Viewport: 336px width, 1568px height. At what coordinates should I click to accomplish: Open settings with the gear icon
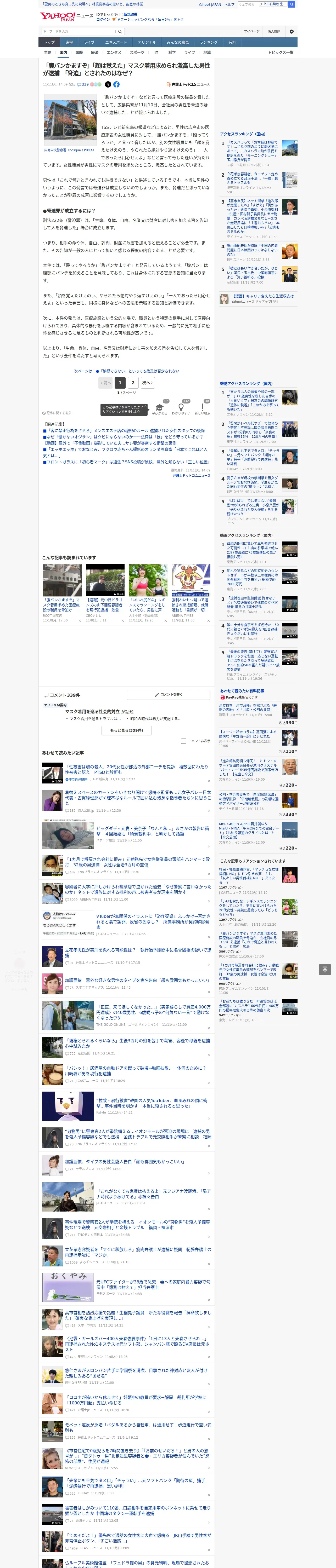tap(292, 31)
